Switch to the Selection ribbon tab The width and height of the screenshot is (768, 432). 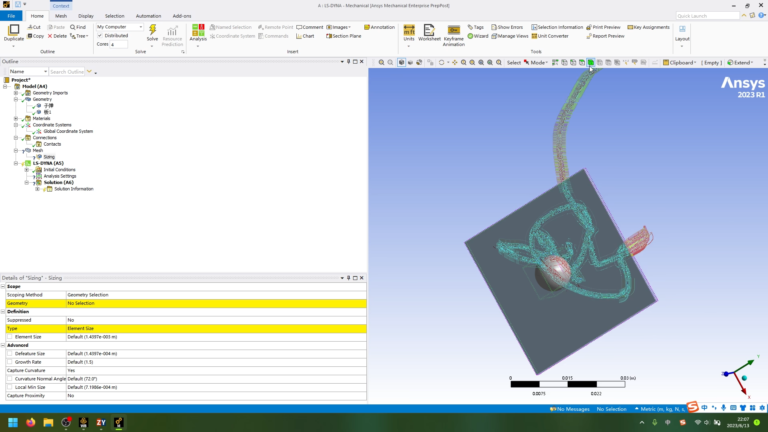pyautogui.click(x=114, y=16)
